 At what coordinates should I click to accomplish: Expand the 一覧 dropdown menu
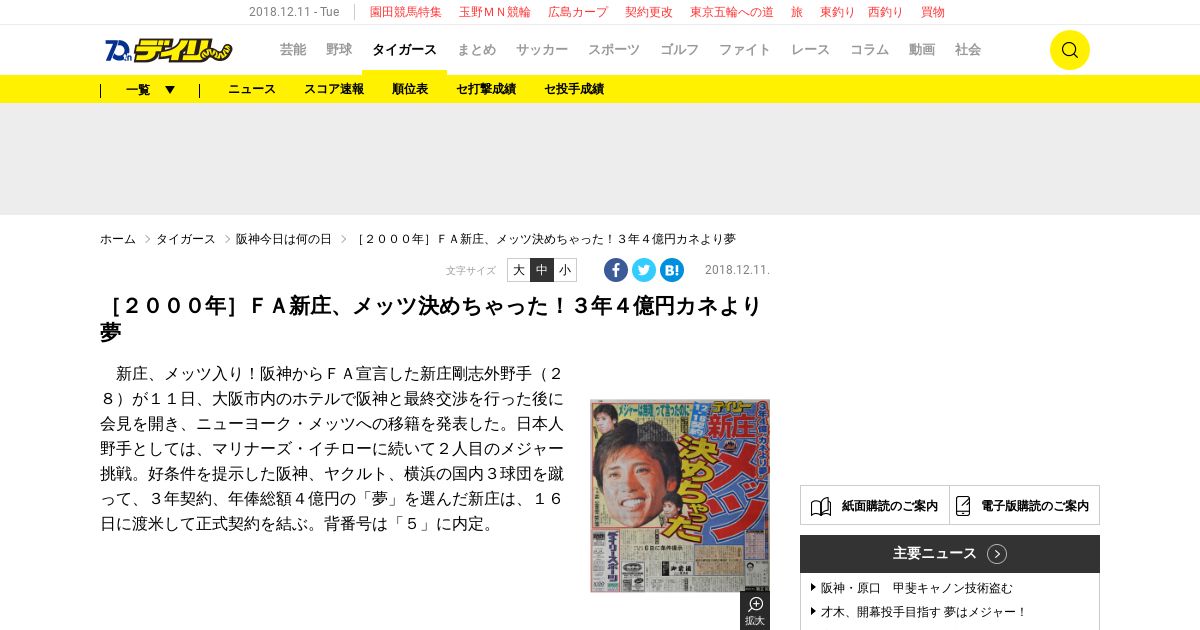(150, 89)
